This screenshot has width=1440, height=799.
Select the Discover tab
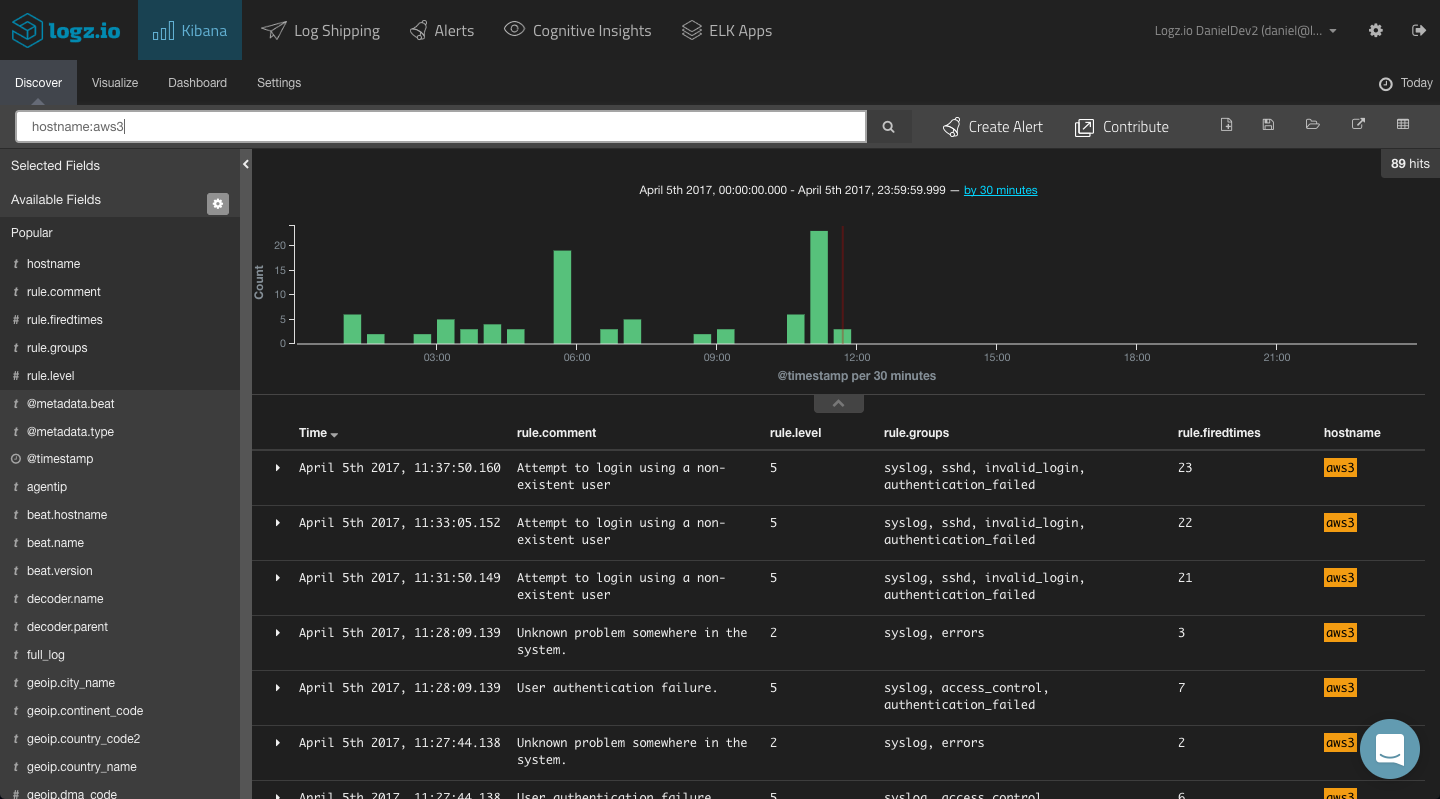(x=38, y=83)
